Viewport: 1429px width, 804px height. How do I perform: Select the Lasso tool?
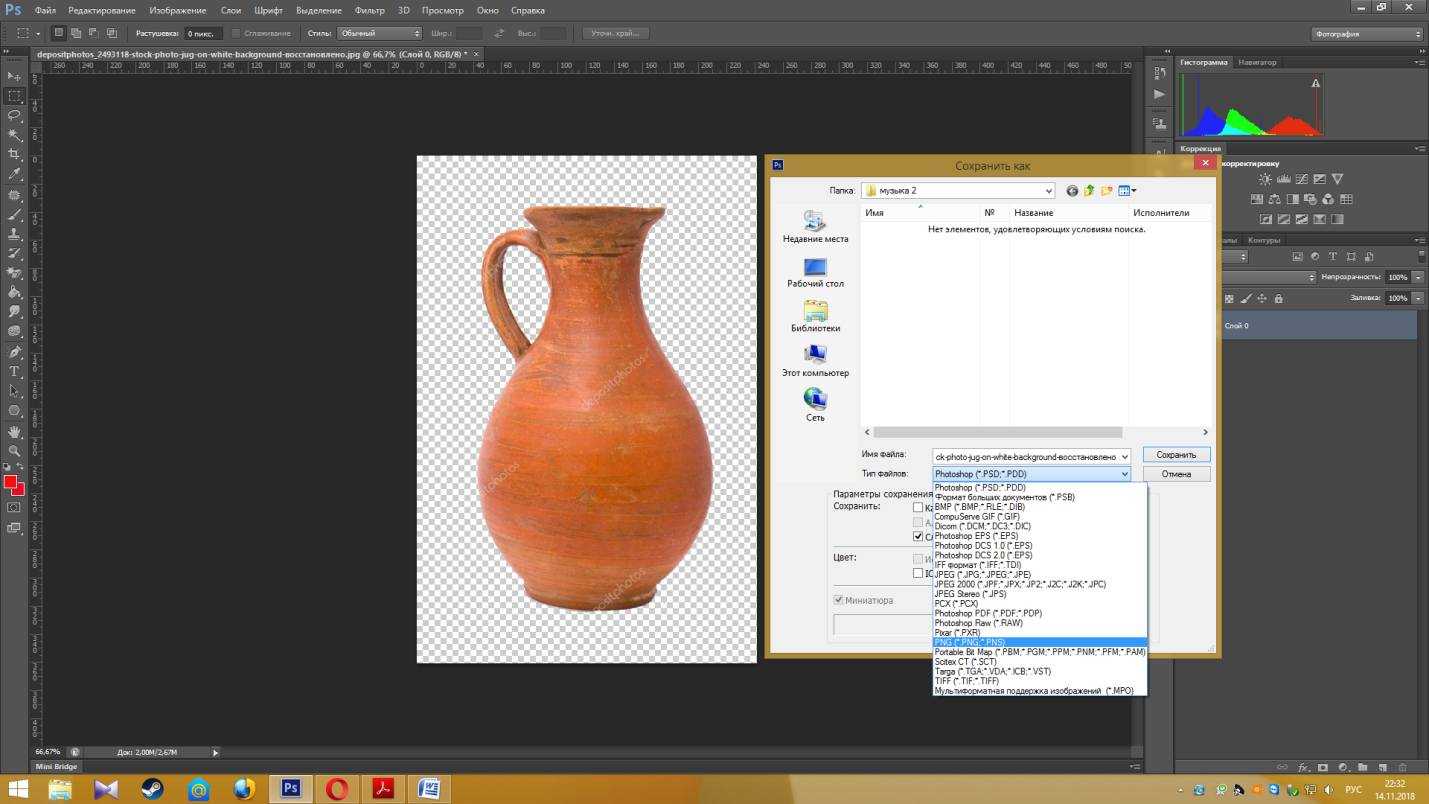pos(14,116)
